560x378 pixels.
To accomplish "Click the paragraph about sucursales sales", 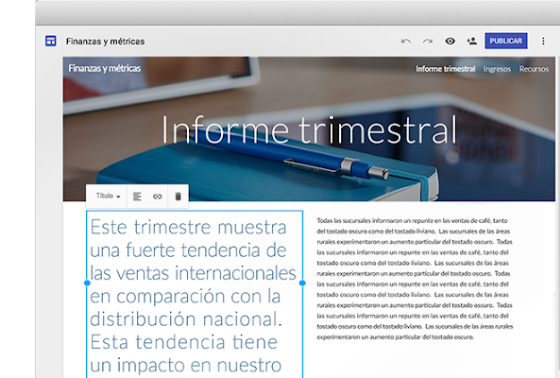I will pyautogui.click(x=415, y=279).
